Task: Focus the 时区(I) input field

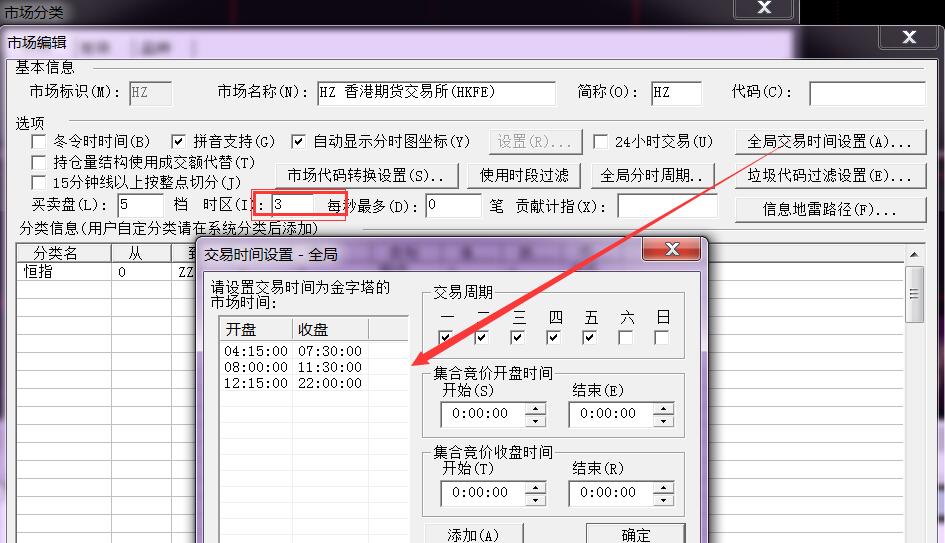Action: tap(293, 205)
